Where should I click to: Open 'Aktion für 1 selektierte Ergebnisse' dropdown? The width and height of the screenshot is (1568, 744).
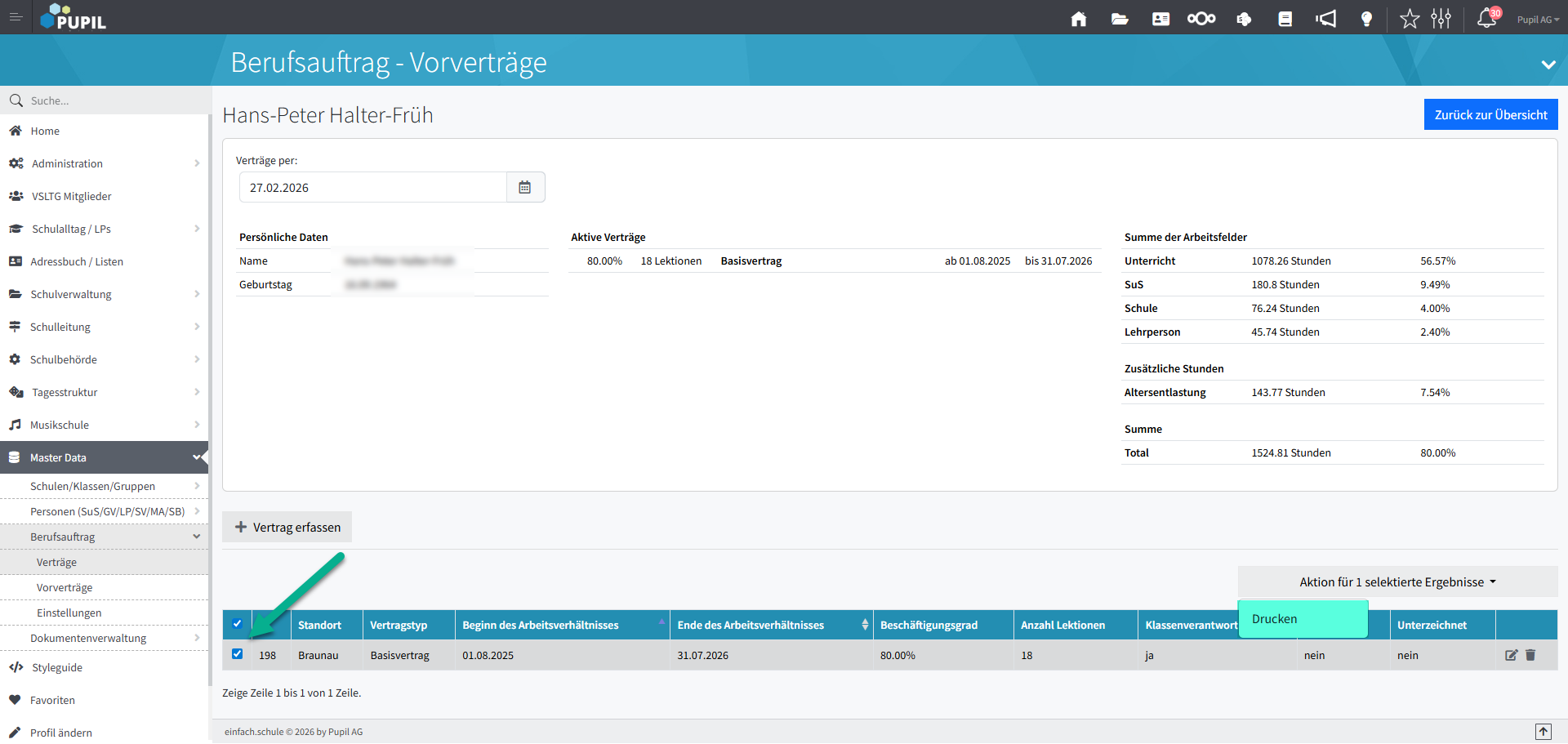tap(1397, 582)
